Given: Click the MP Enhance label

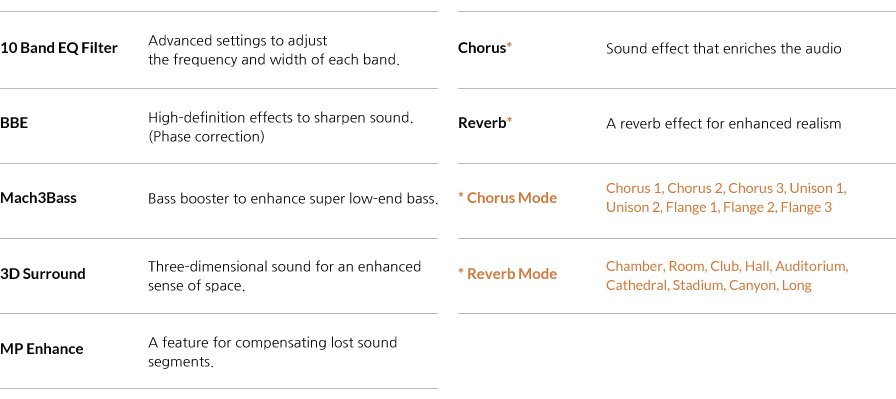Looking at the screenshot, I should coord(42,349).
